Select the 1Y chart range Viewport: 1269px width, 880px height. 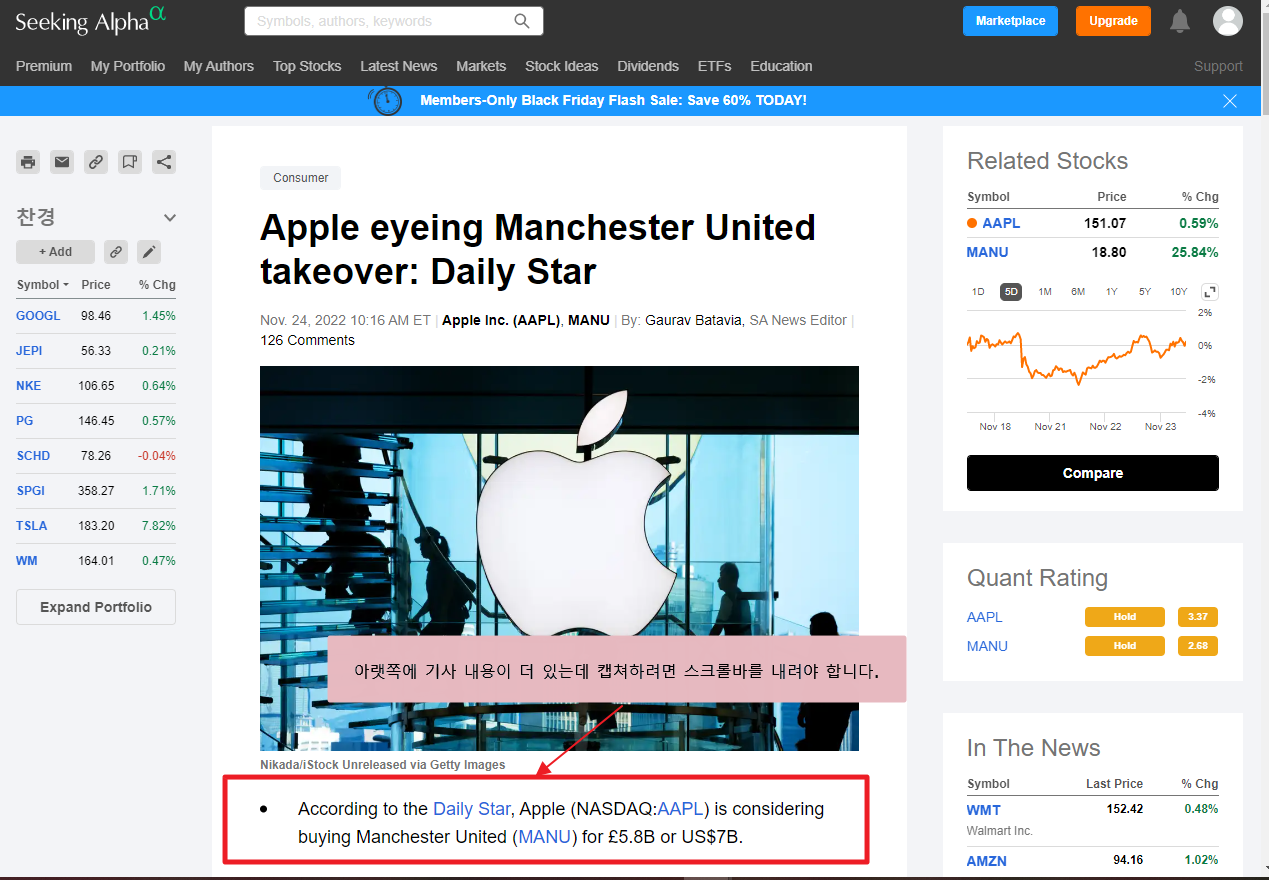tap(1112, 292)
